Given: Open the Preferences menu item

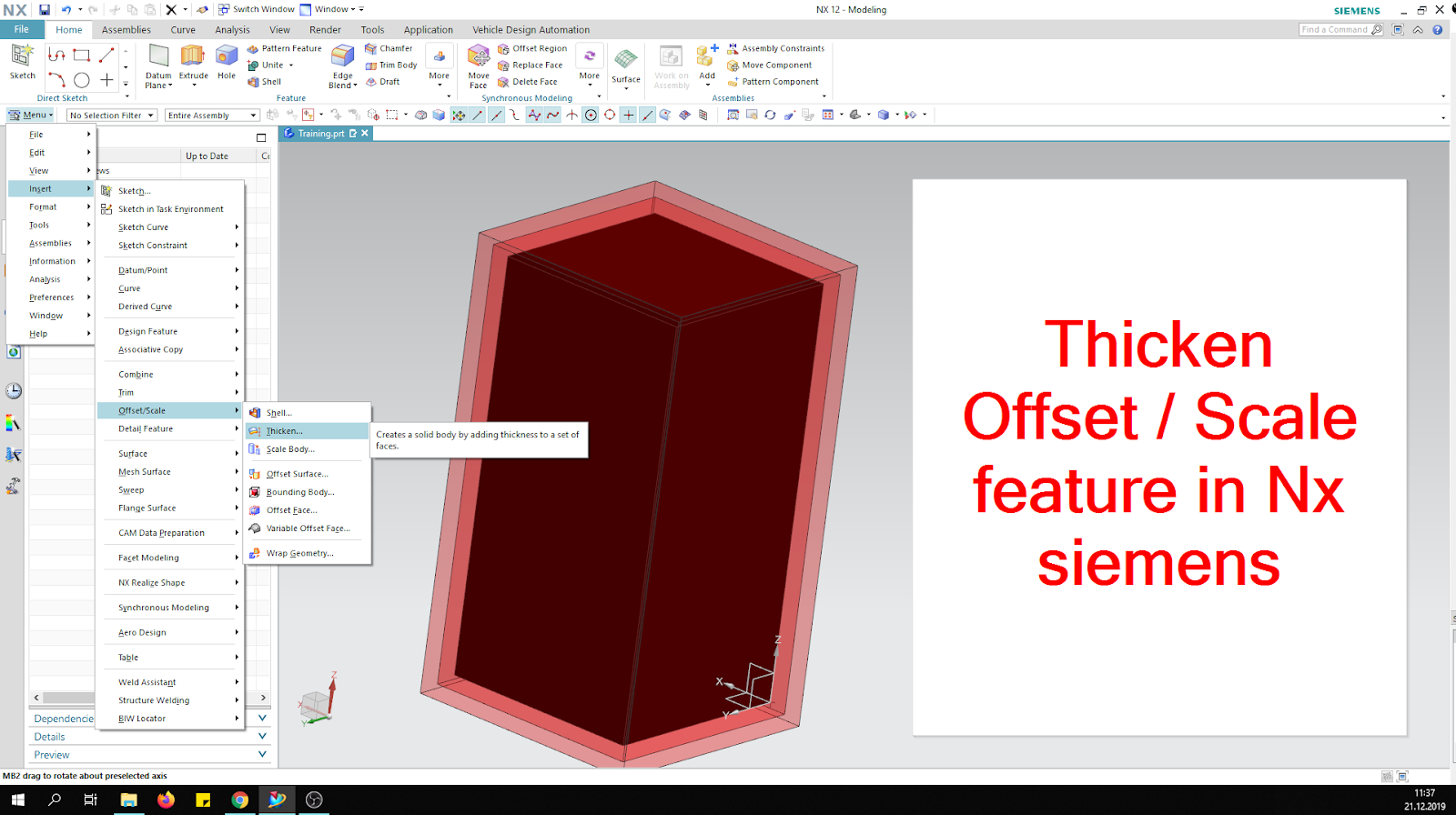Looking at the screenshot, I should click(51, 297).
